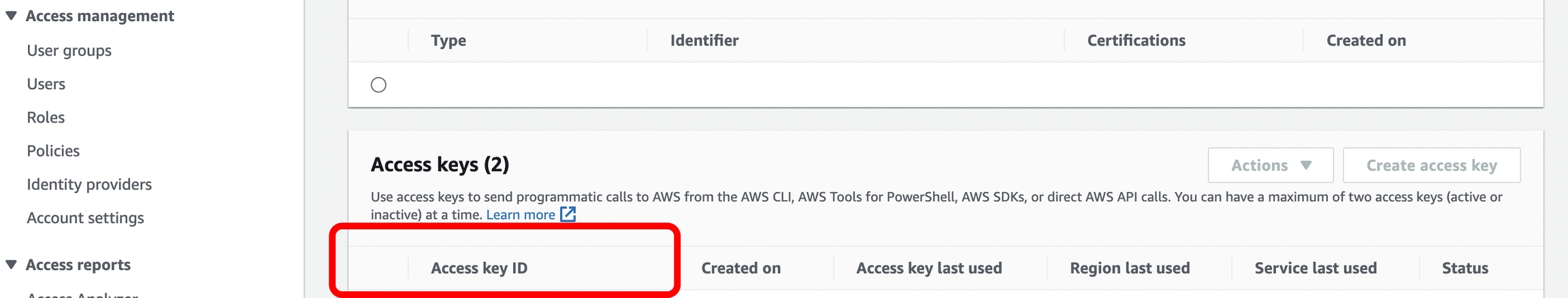Select Identity providers in the sidebar

tap(89, 184)
